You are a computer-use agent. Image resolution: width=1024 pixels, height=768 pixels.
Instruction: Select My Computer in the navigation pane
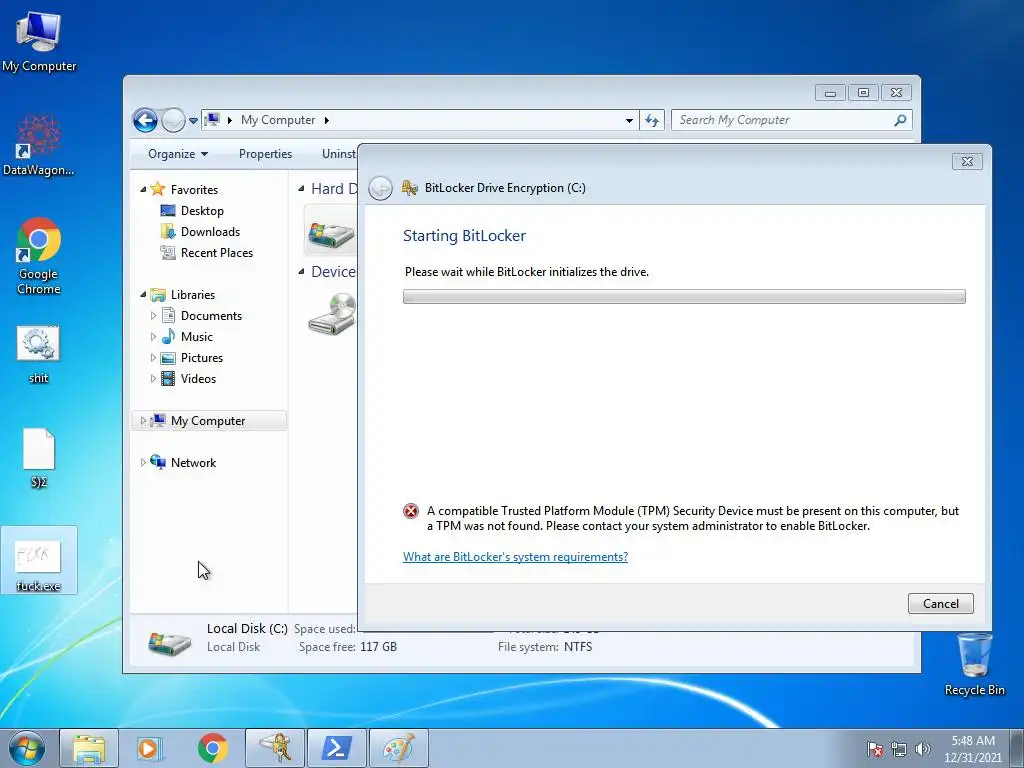point(208,421)
